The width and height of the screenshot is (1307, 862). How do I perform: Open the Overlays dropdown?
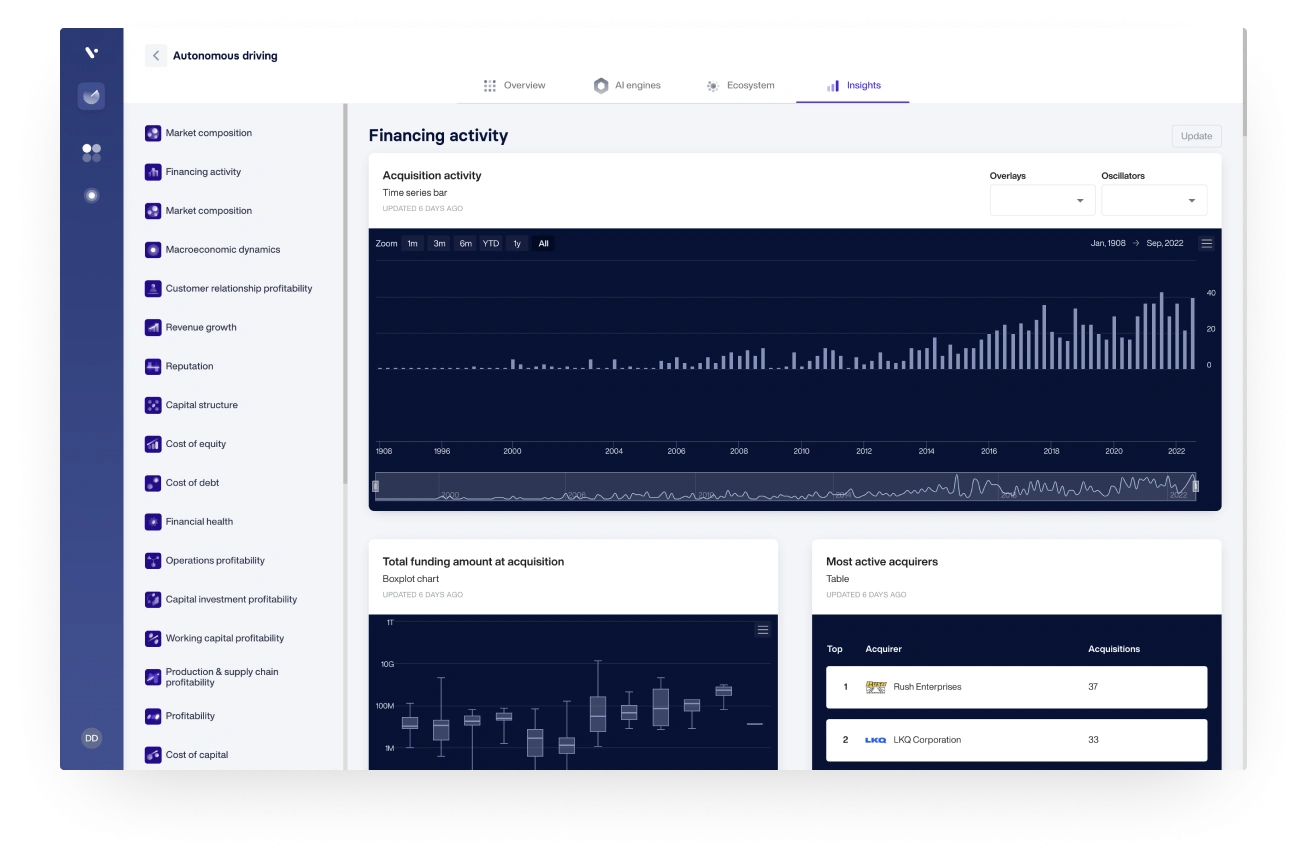(1042, 201)
